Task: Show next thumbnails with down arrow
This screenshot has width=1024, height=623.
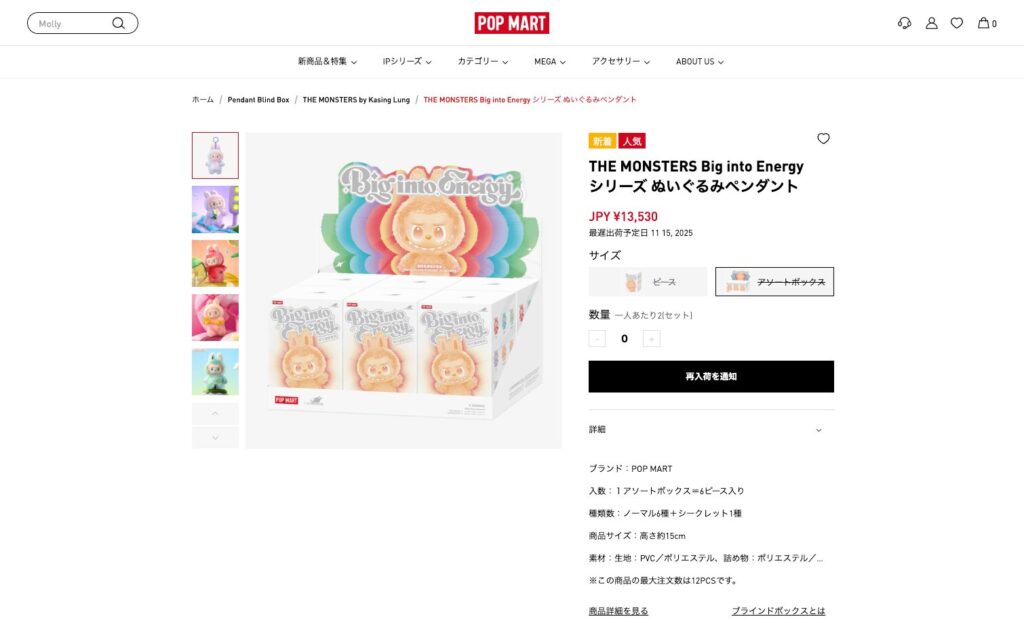Action: pos(216,438)
